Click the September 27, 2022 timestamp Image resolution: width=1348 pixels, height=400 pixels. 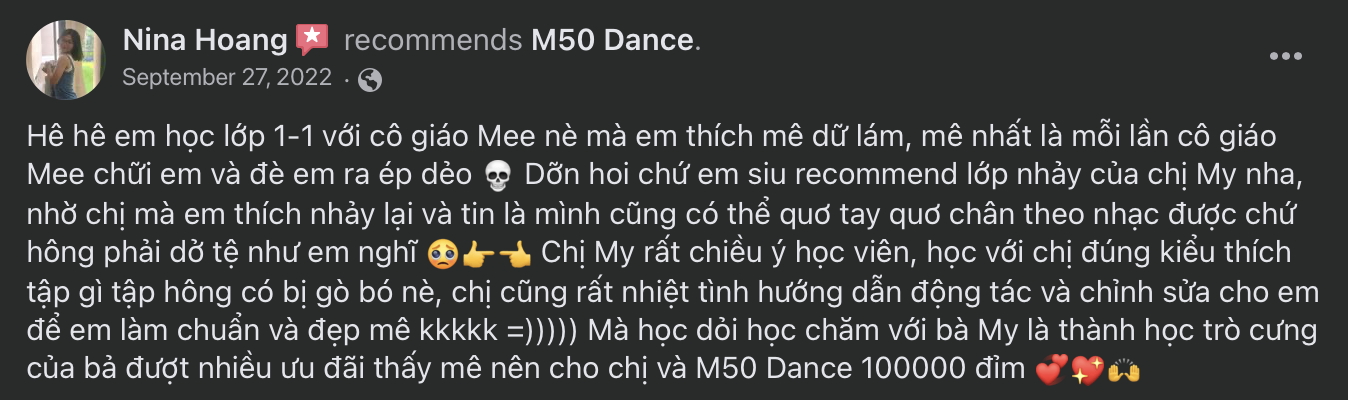(x=227, y=78)
